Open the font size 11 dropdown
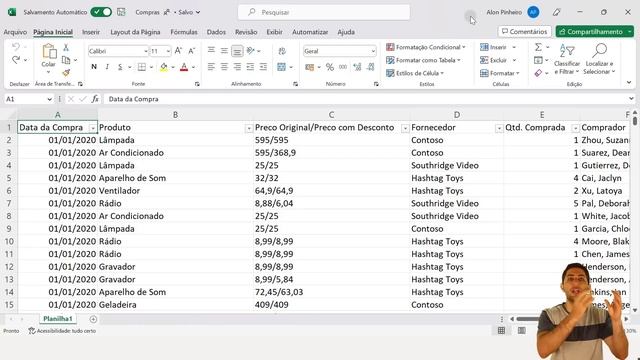 (x=168, y=51)
